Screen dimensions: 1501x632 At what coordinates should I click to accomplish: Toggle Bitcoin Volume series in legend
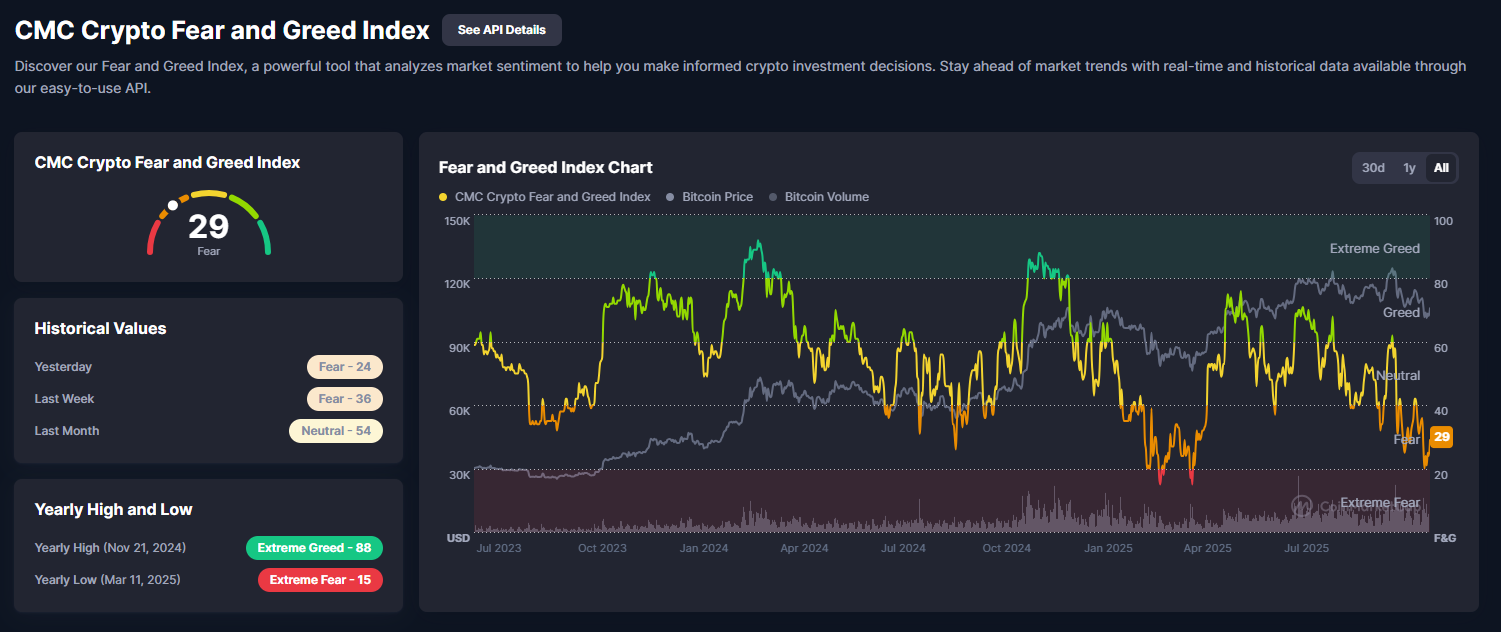tap(819, 197)
